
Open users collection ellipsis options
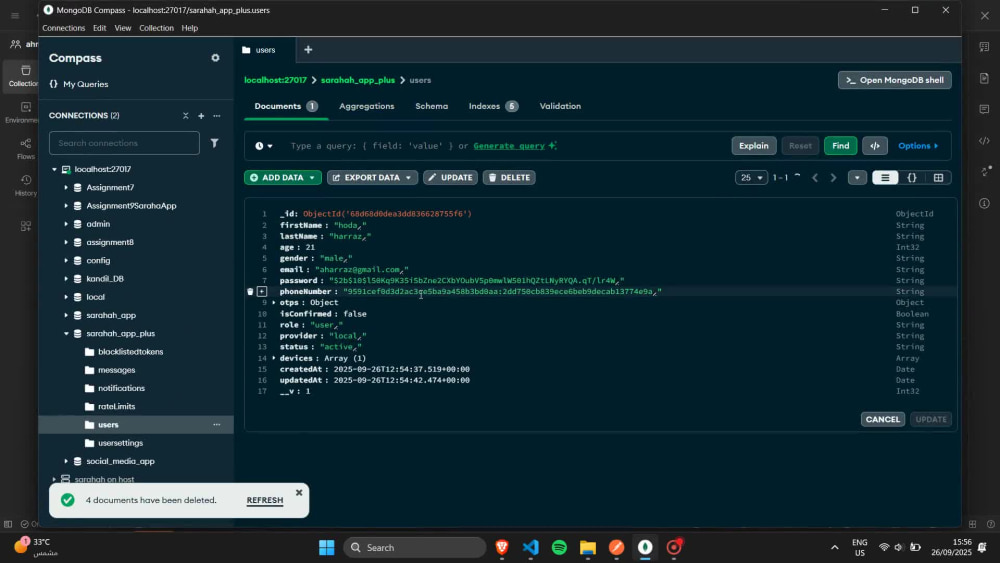[x=217, y=425]
